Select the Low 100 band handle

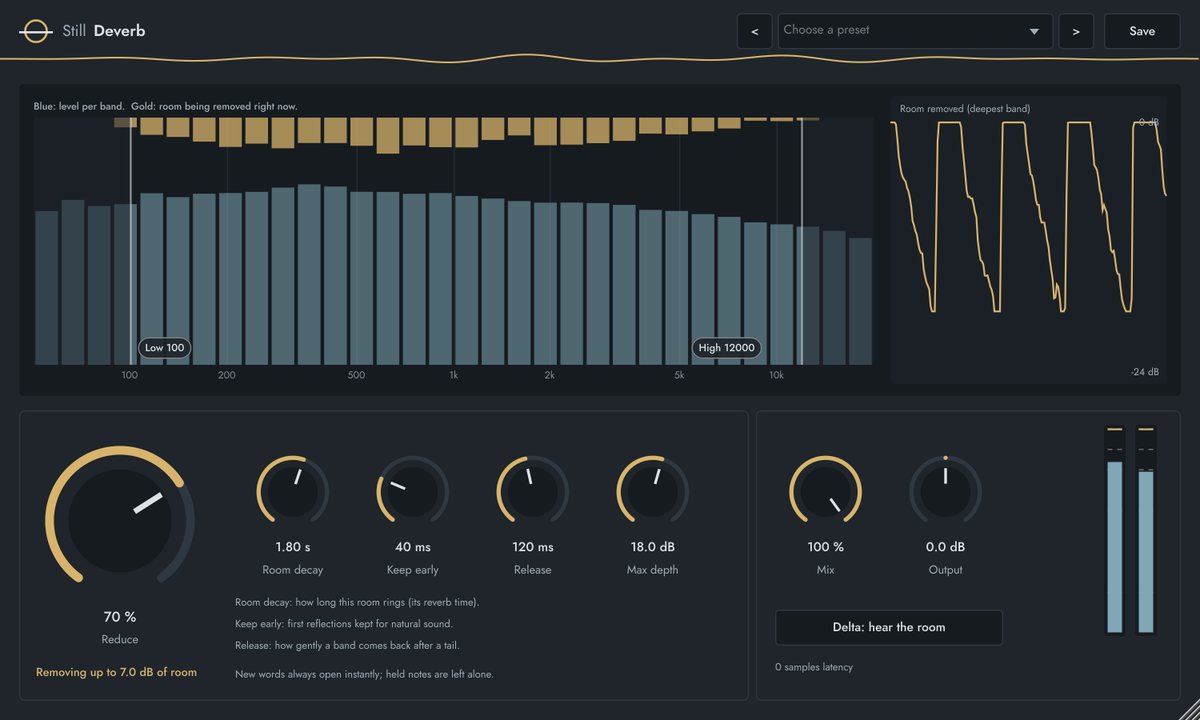165,348
